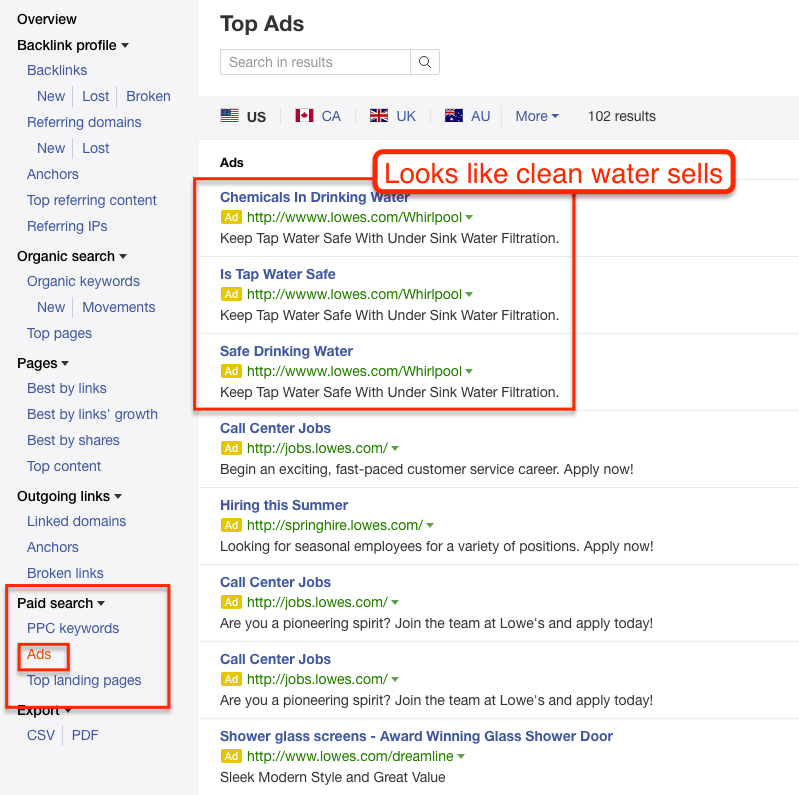
Task: Export results as PDF
Action: [85, 735]
